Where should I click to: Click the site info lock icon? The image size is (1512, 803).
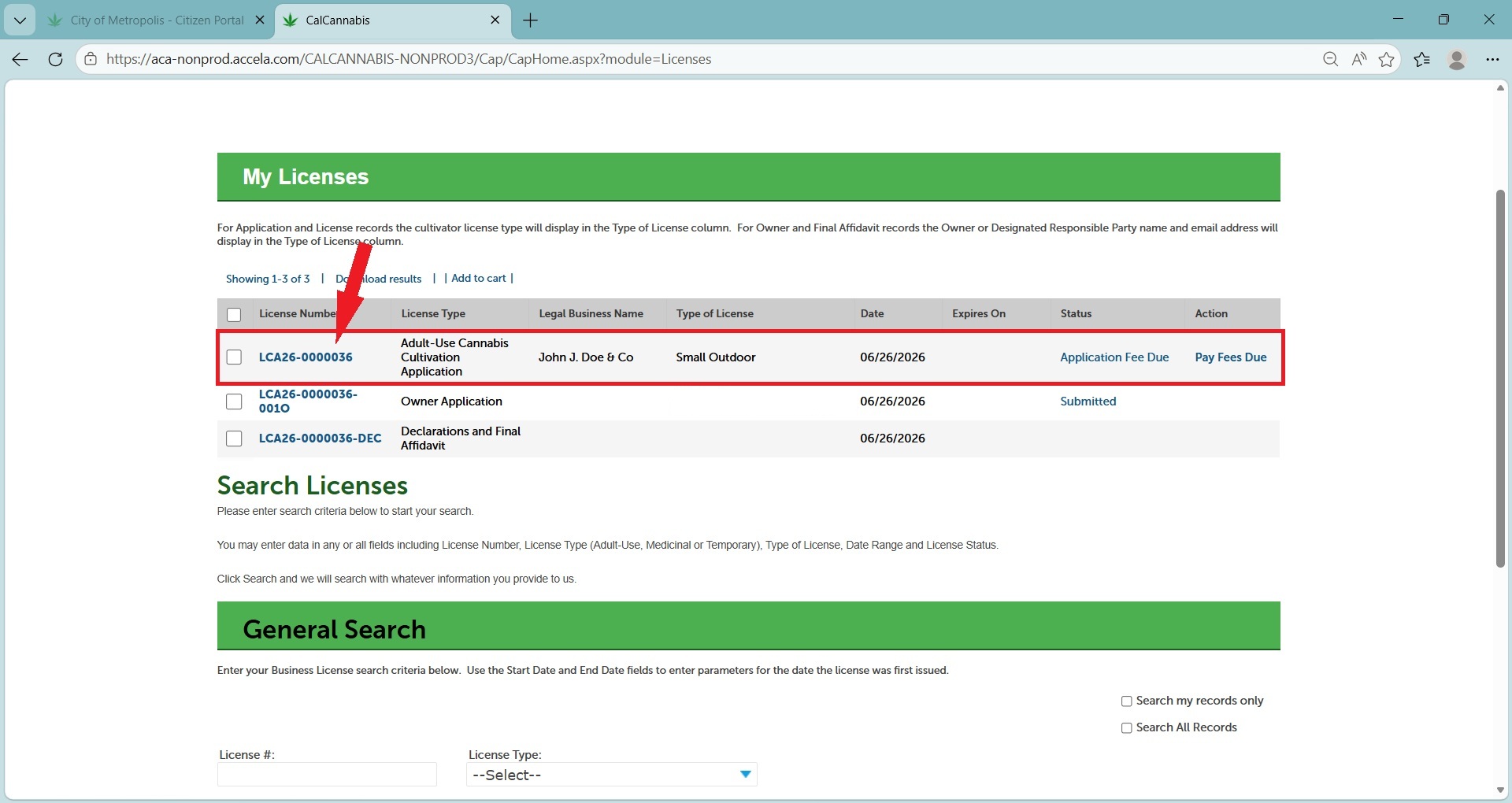(91, 59)
